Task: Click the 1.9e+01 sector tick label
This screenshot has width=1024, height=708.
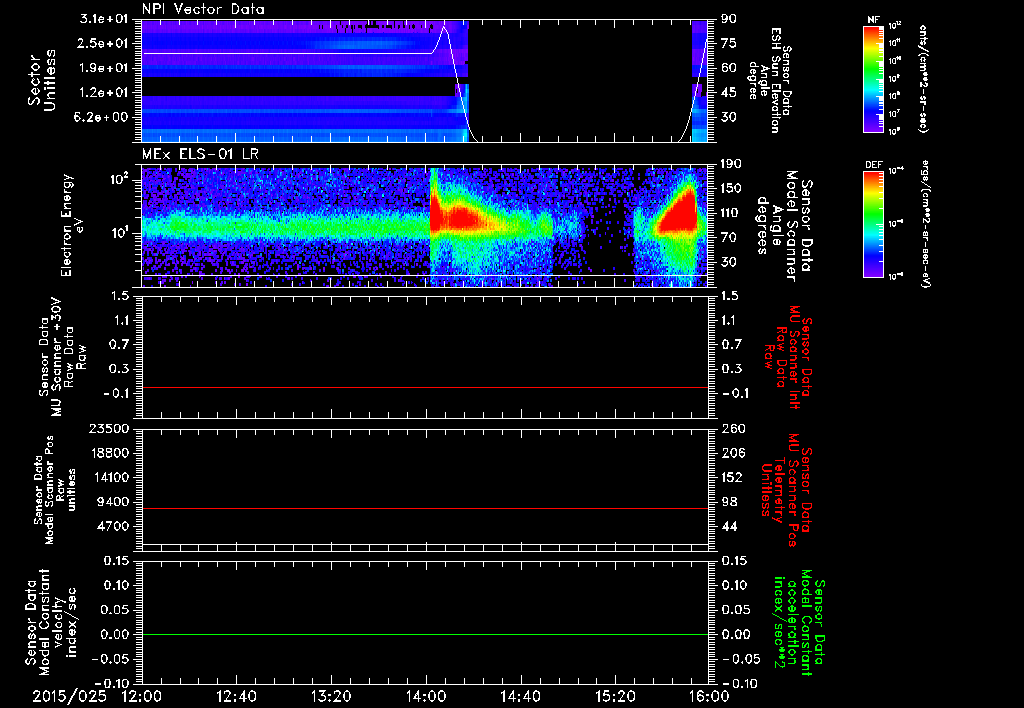Action: pyautogui.click(x=104, y=68)
